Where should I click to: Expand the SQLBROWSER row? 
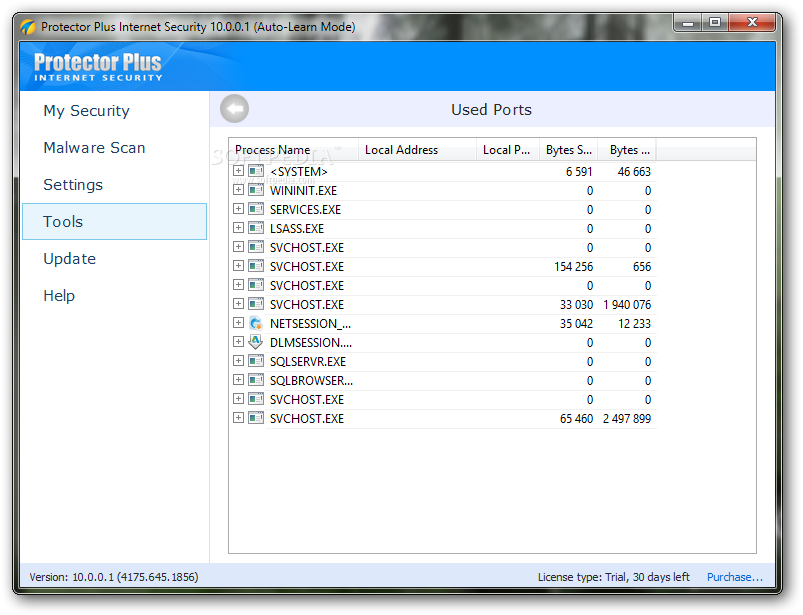[x=238, y=379]
